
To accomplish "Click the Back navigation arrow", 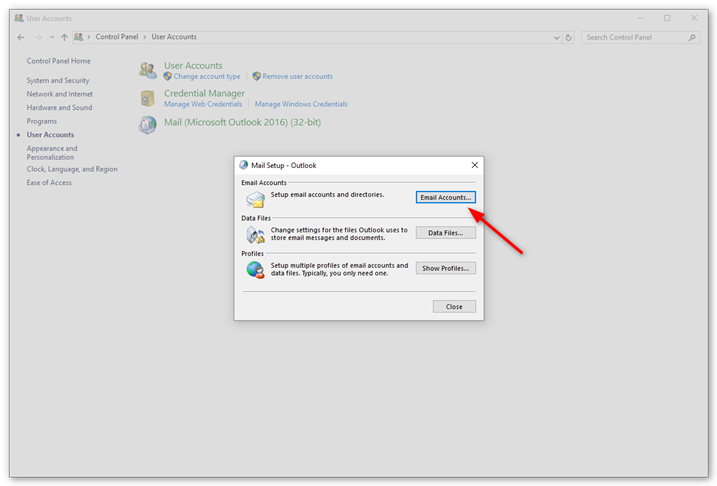I will coord(21,37).
